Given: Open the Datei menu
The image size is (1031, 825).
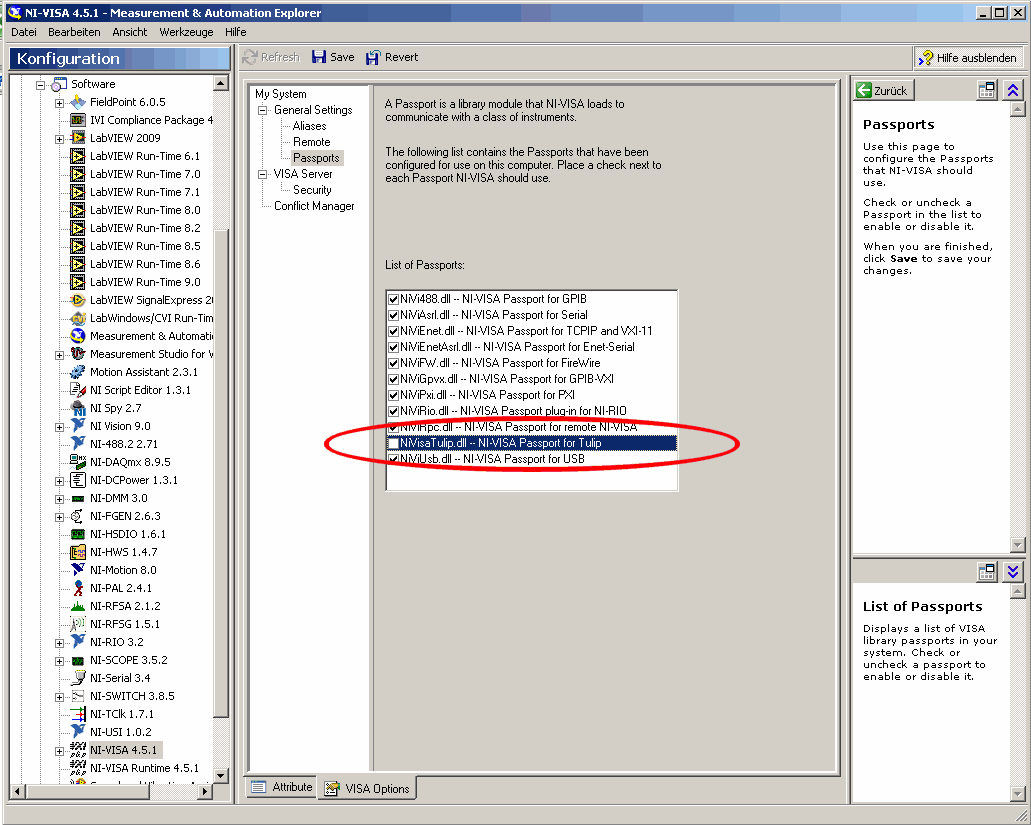Looking at the screenshot, I should (x=24, y=32).
